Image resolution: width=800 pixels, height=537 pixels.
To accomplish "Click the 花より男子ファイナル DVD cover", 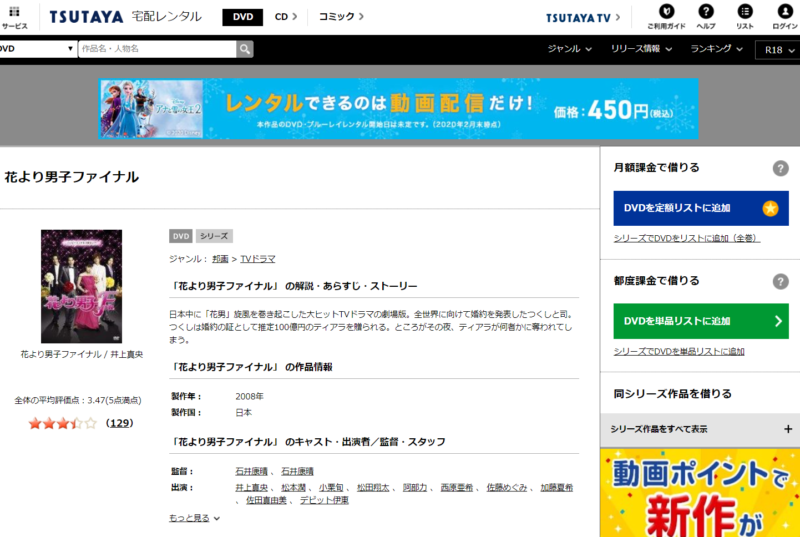I will point(82,286).
